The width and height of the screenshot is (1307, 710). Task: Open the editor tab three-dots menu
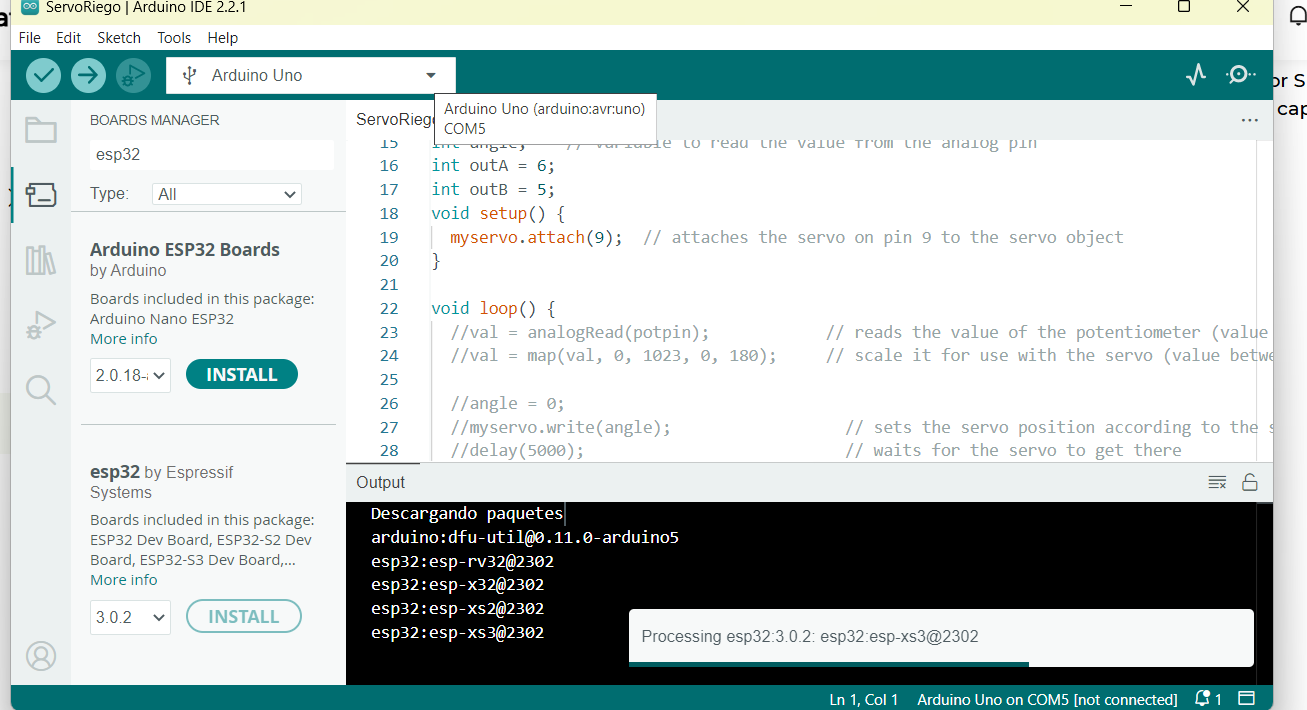(x=1249, y=120)
